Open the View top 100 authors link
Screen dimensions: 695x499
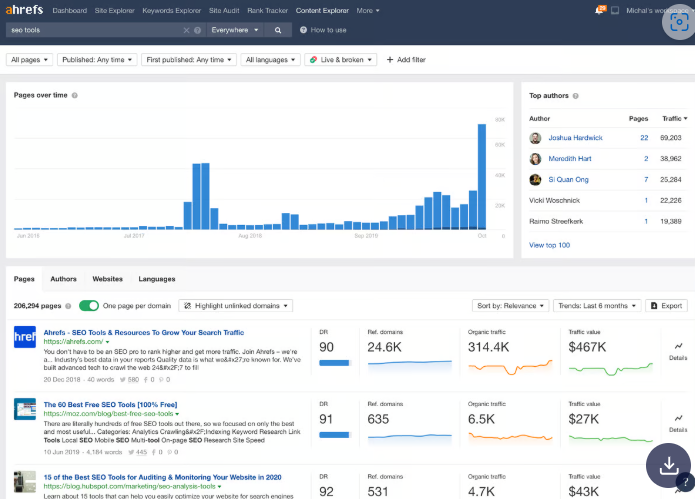pos(549,244)
